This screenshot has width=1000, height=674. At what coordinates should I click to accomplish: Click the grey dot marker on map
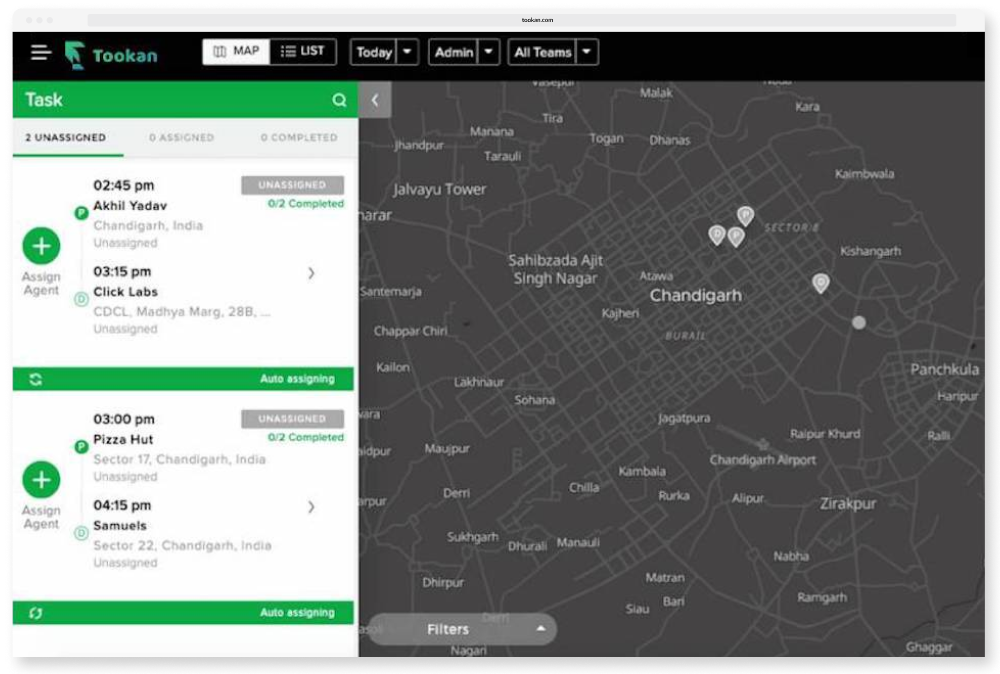pos(859,323)
